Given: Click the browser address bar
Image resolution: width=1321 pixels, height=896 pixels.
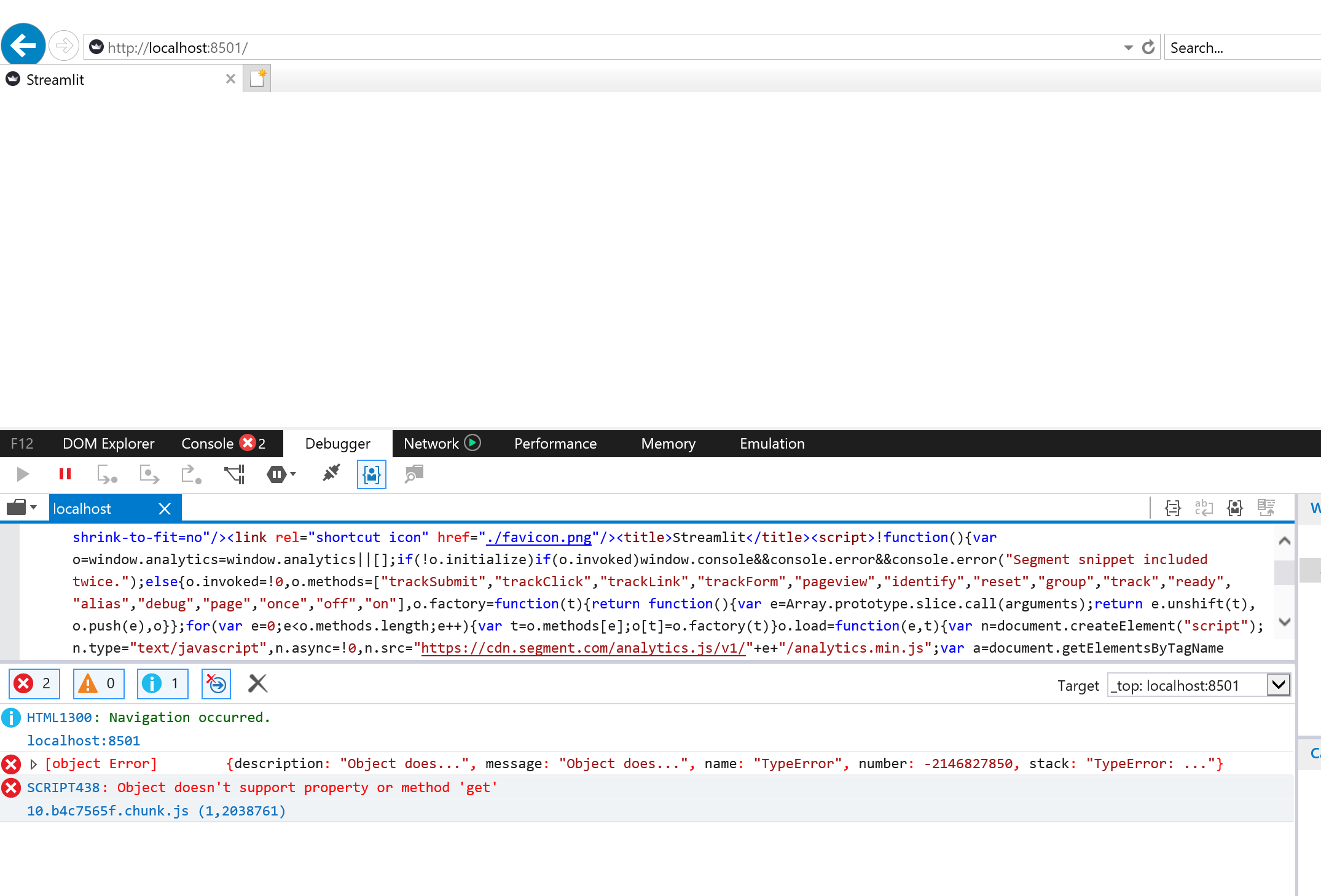Looking at the screenshot, I should [492, 47].
